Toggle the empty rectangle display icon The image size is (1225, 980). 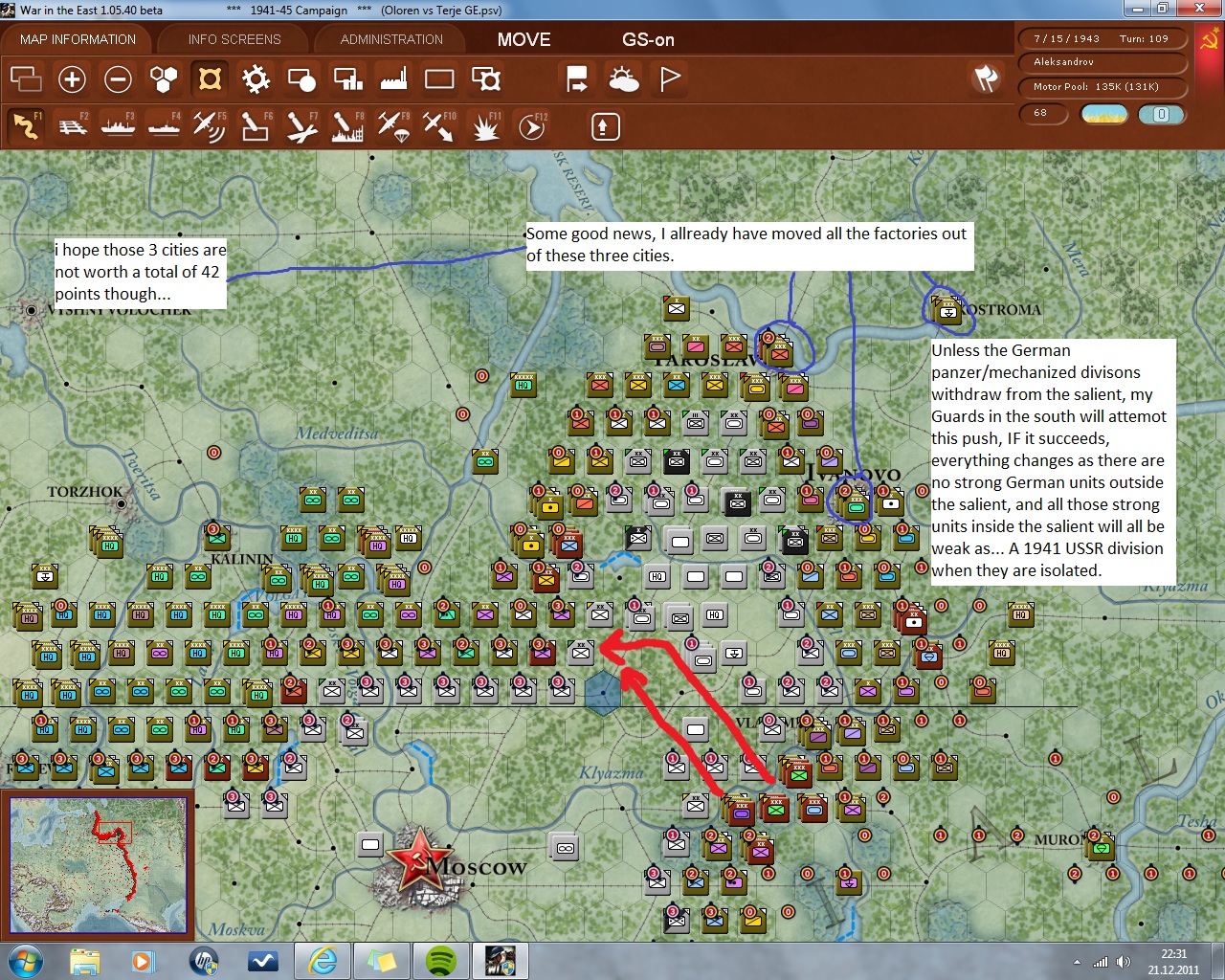pyautogui.click(x=439, y=78)
